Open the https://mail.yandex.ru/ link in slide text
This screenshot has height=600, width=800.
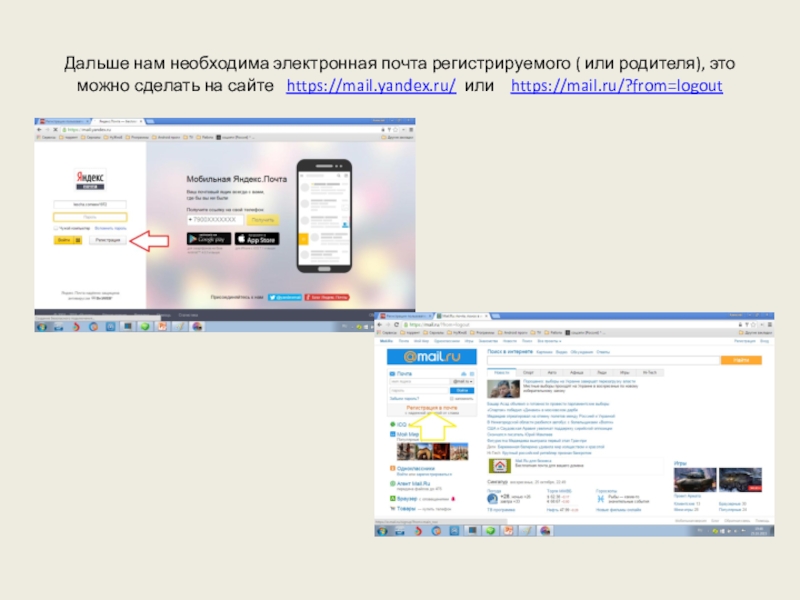click(371, 87)
